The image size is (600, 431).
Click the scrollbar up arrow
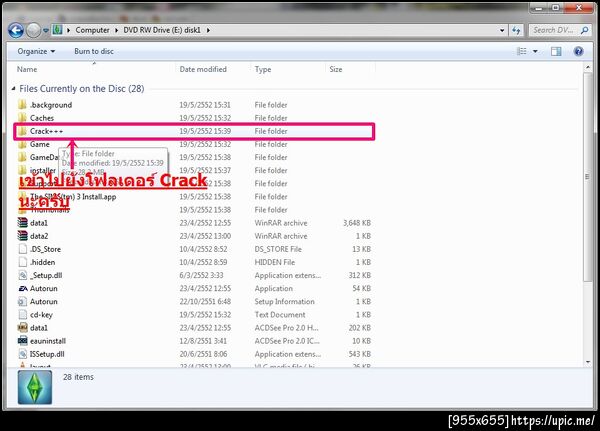tap(588, 67)
